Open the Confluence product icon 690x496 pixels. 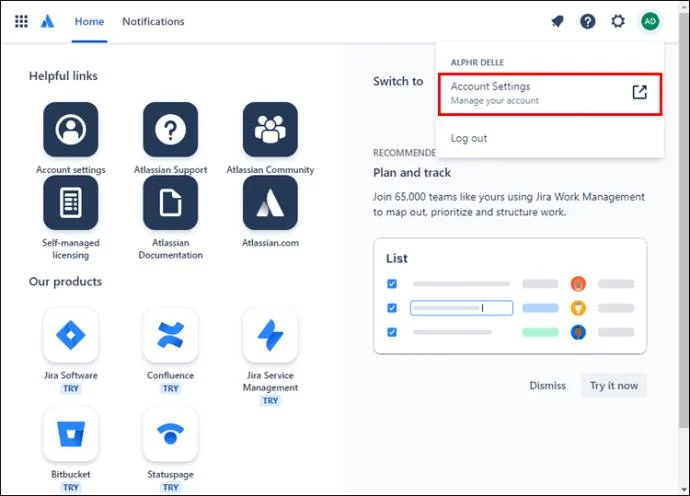tap(170, 335)
